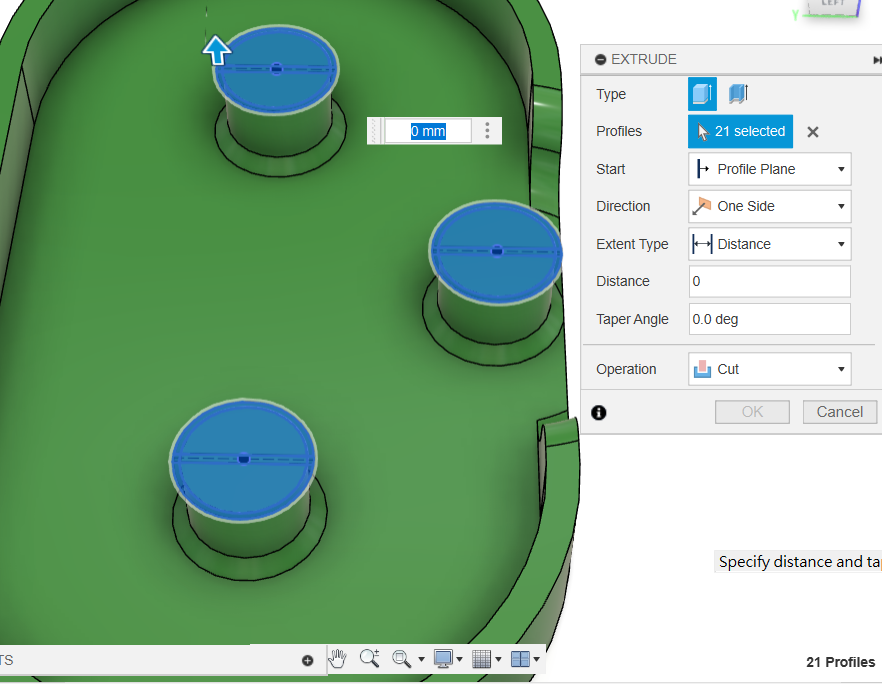Open the Operation Cut dropdown

tap(770, 369)
